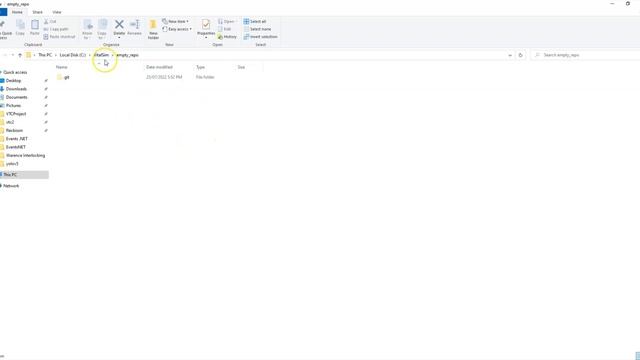The width and height of the screenshot is (640, 360).
Task: Open the VTCProject pinned folder
Action: click(16, 114)
